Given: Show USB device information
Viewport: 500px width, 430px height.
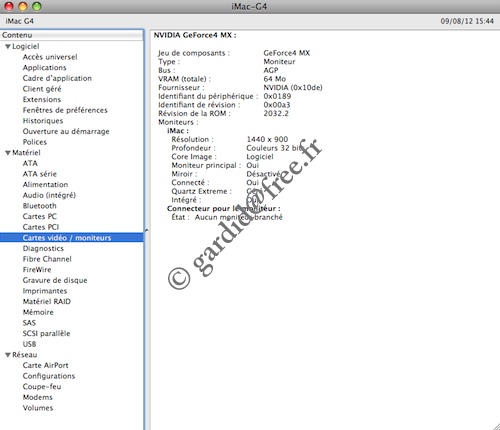Looking at the screenshot, I should pyautogui.click(x=29, y=344).
